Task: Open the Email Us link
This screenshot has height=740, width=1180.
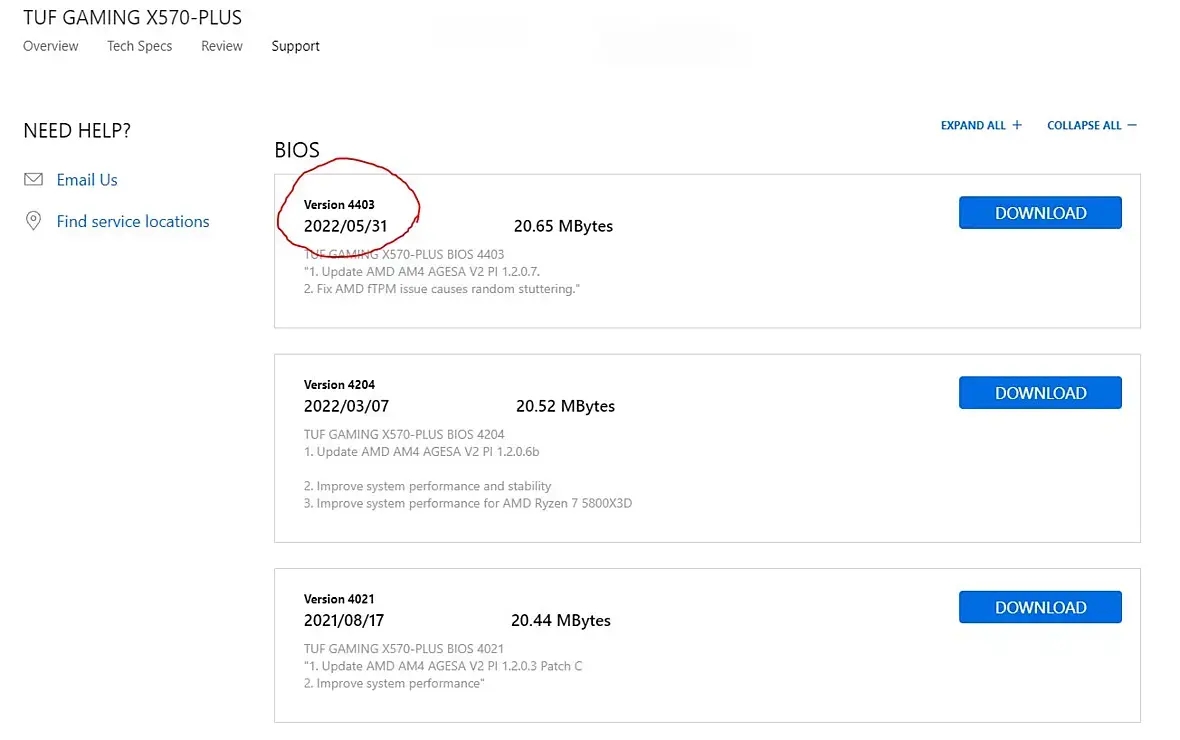Action: point(87,180)
